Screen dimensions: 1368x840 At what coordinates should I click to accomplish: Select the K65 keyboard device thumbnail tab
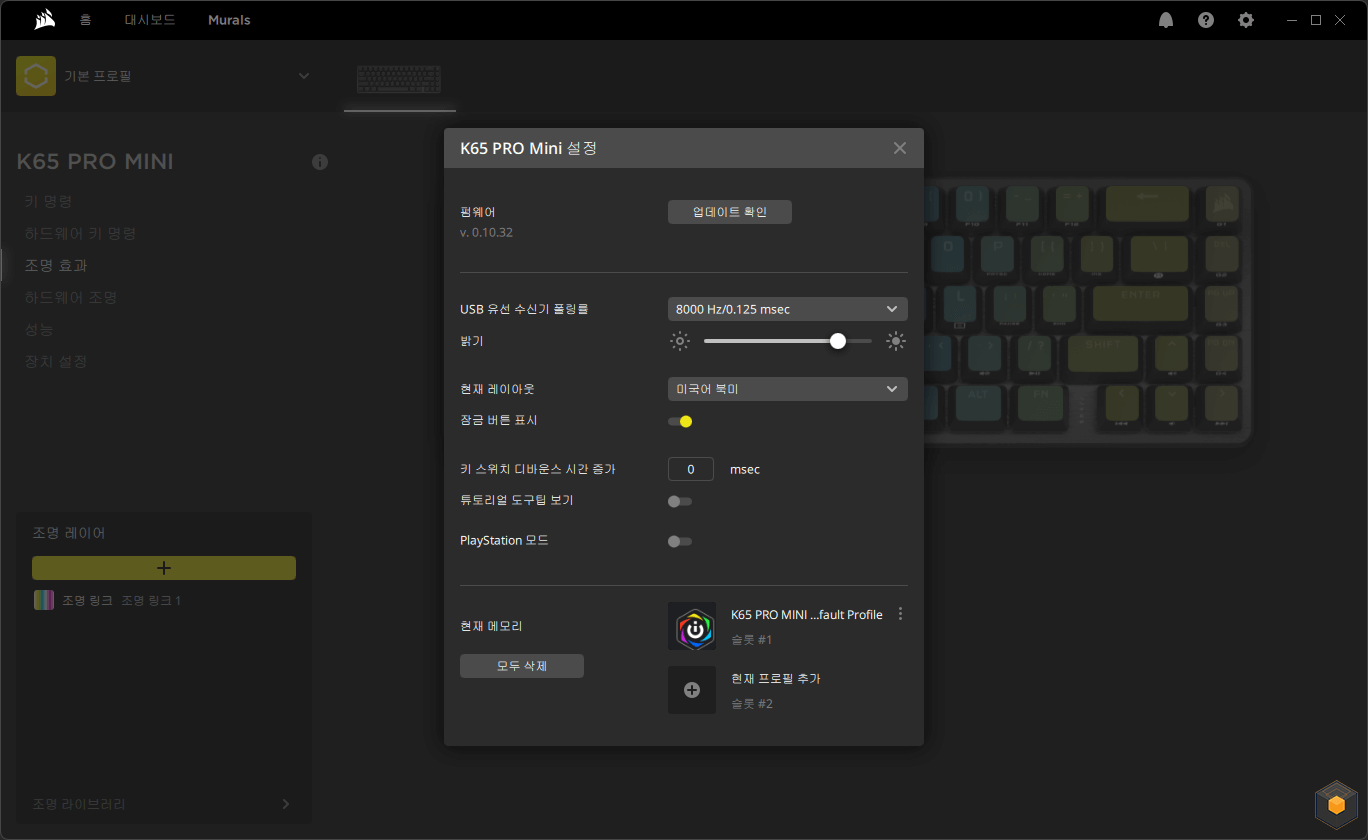(399, 79)
